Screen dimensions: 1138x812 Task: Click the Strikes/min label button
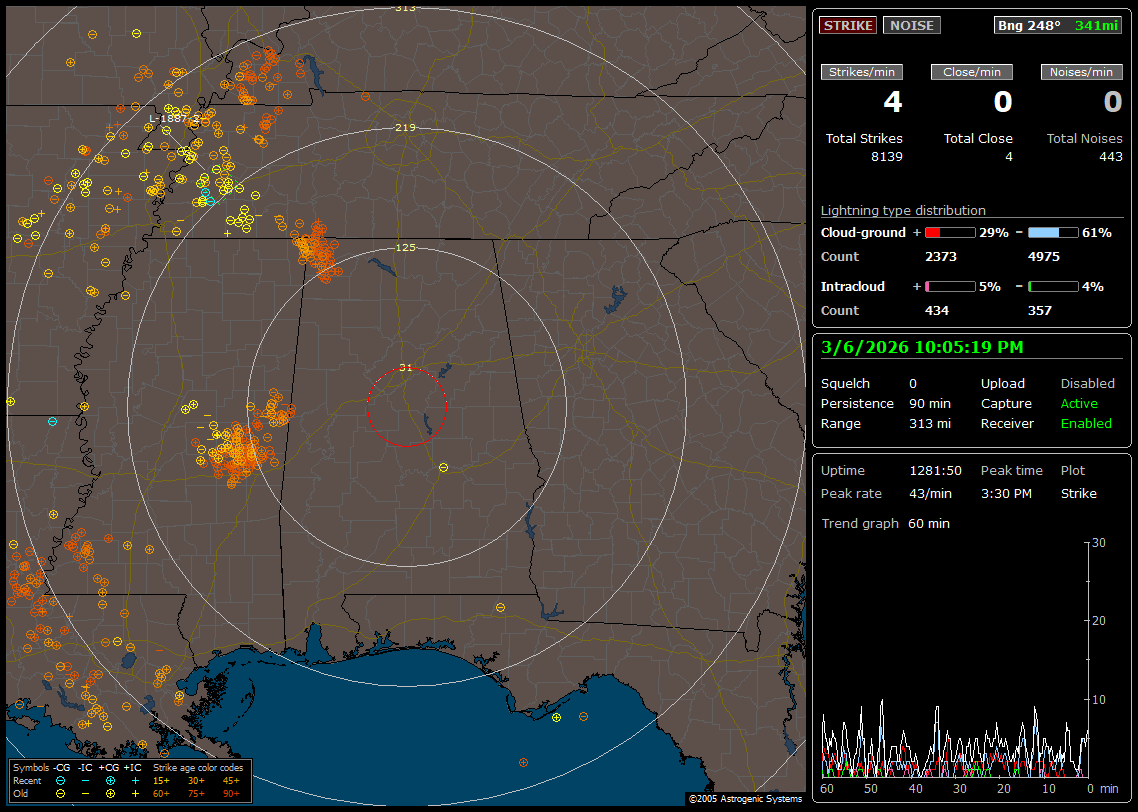861,72
